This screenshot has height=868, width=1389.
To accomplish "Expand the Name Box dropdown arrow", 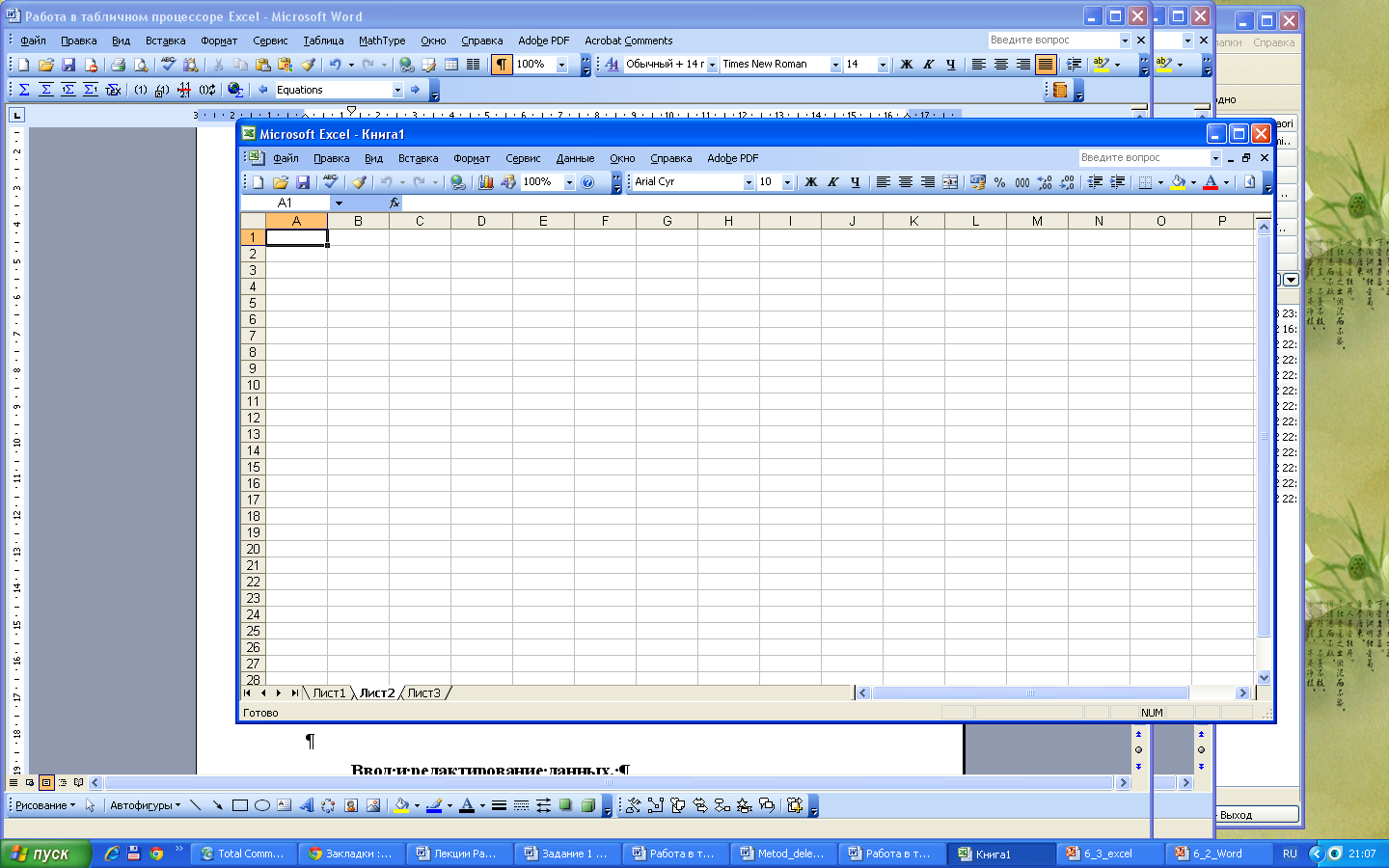I will [x=339, y=203].
